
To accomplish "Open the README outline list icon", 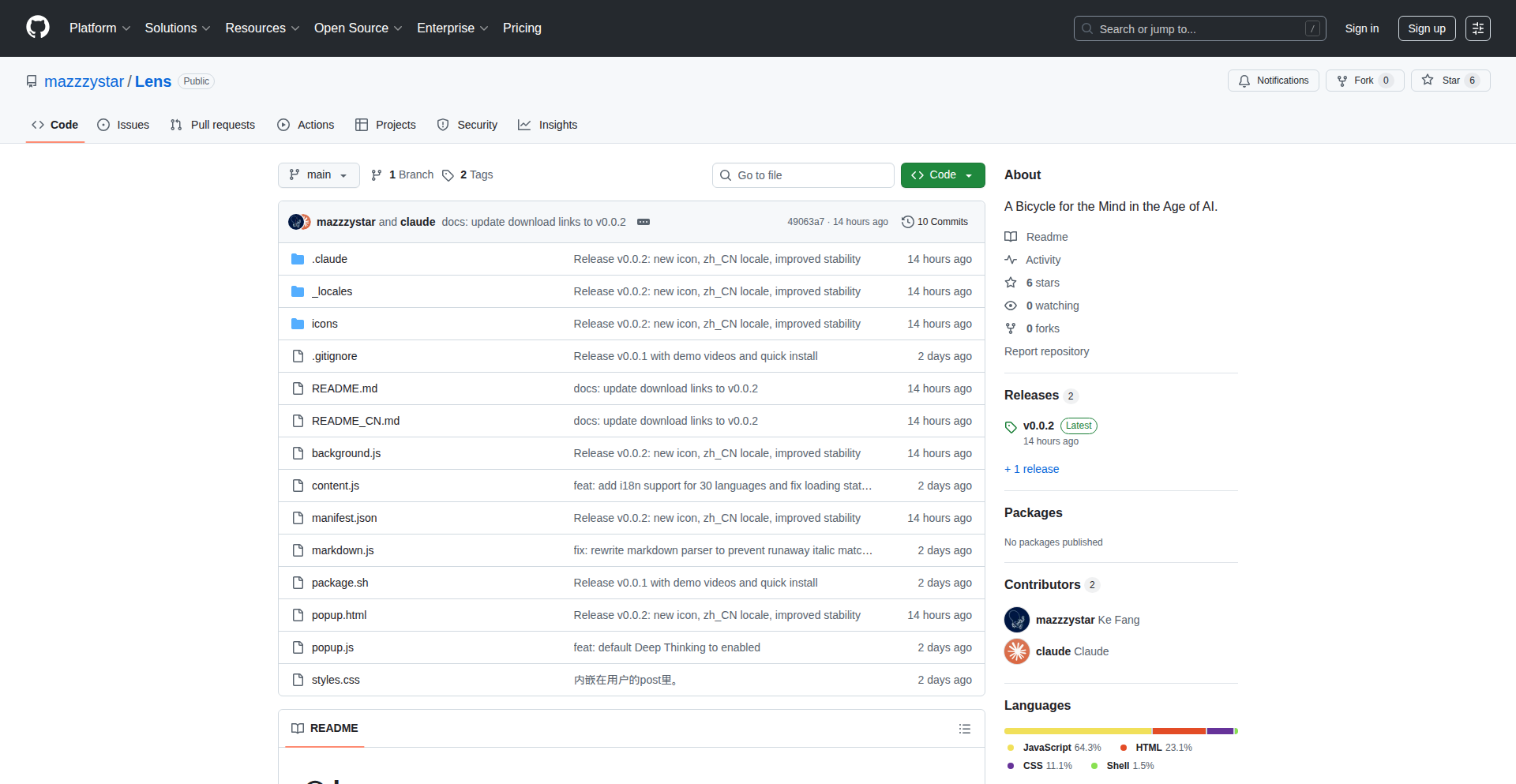I will coord(964,729).
